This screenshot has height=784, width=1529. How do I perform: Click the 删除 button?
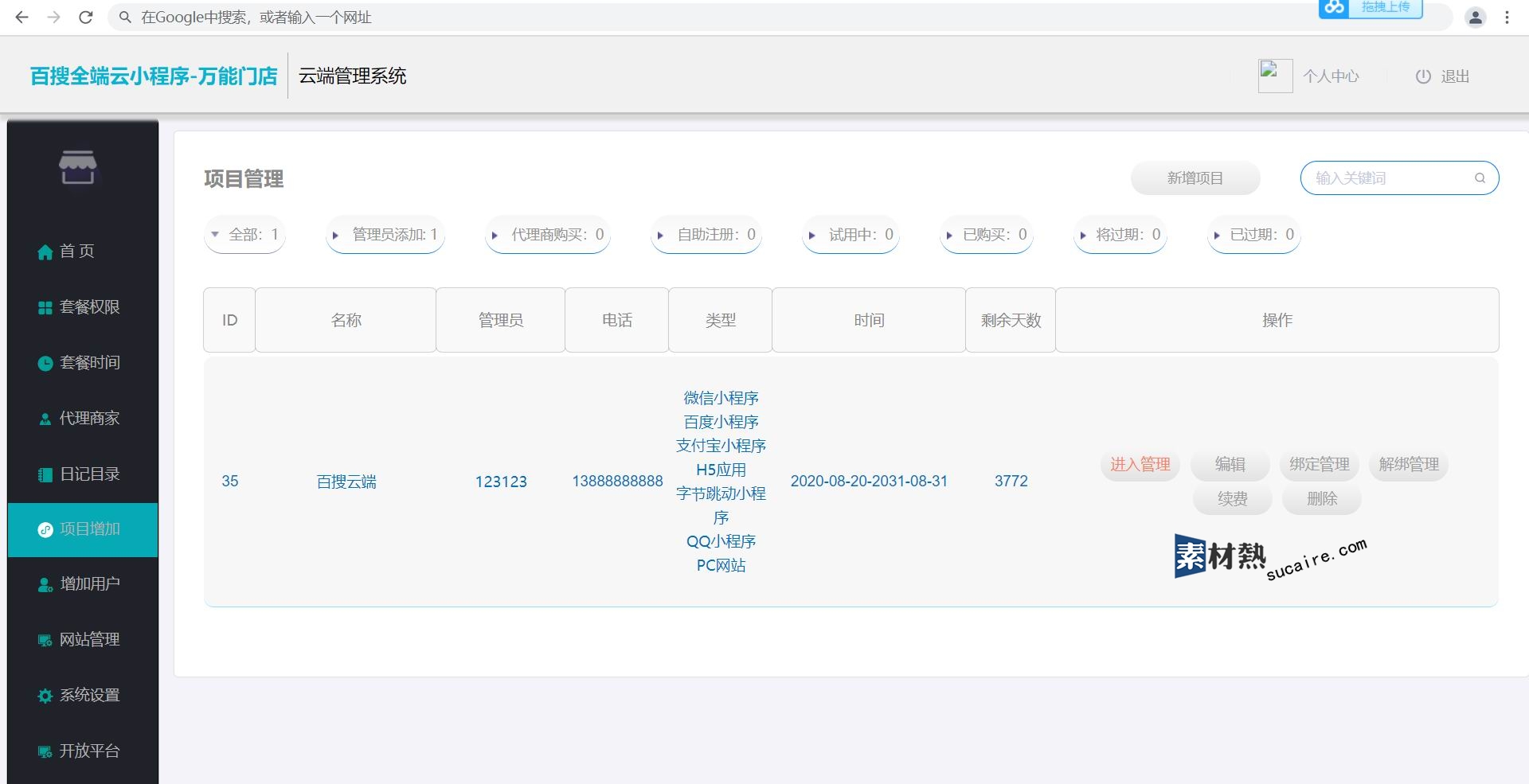(1322, 499)
